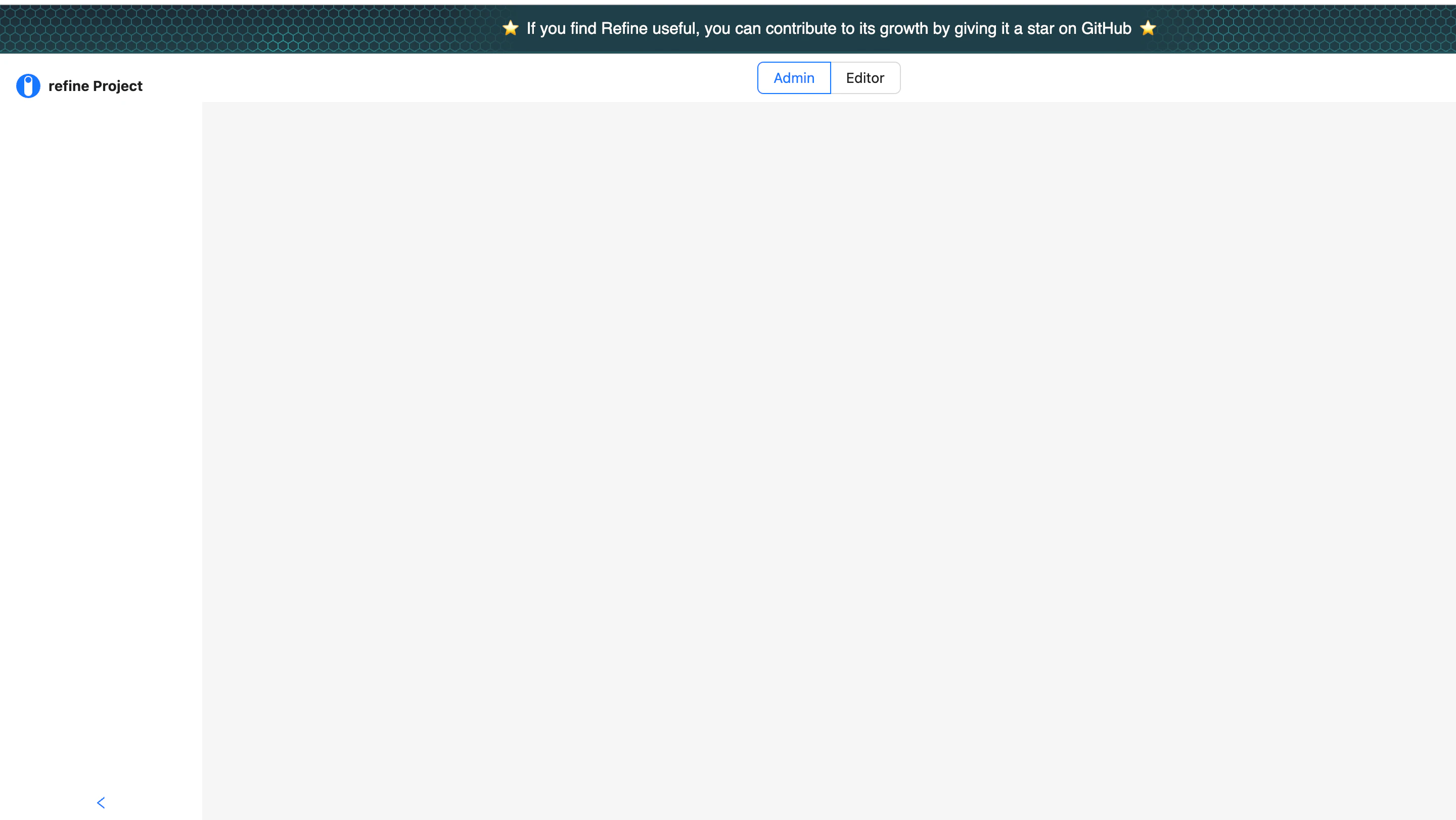Follow the GitHub banner link
This screenshot has width=1456, height=820.
click(x=829, y=28)
